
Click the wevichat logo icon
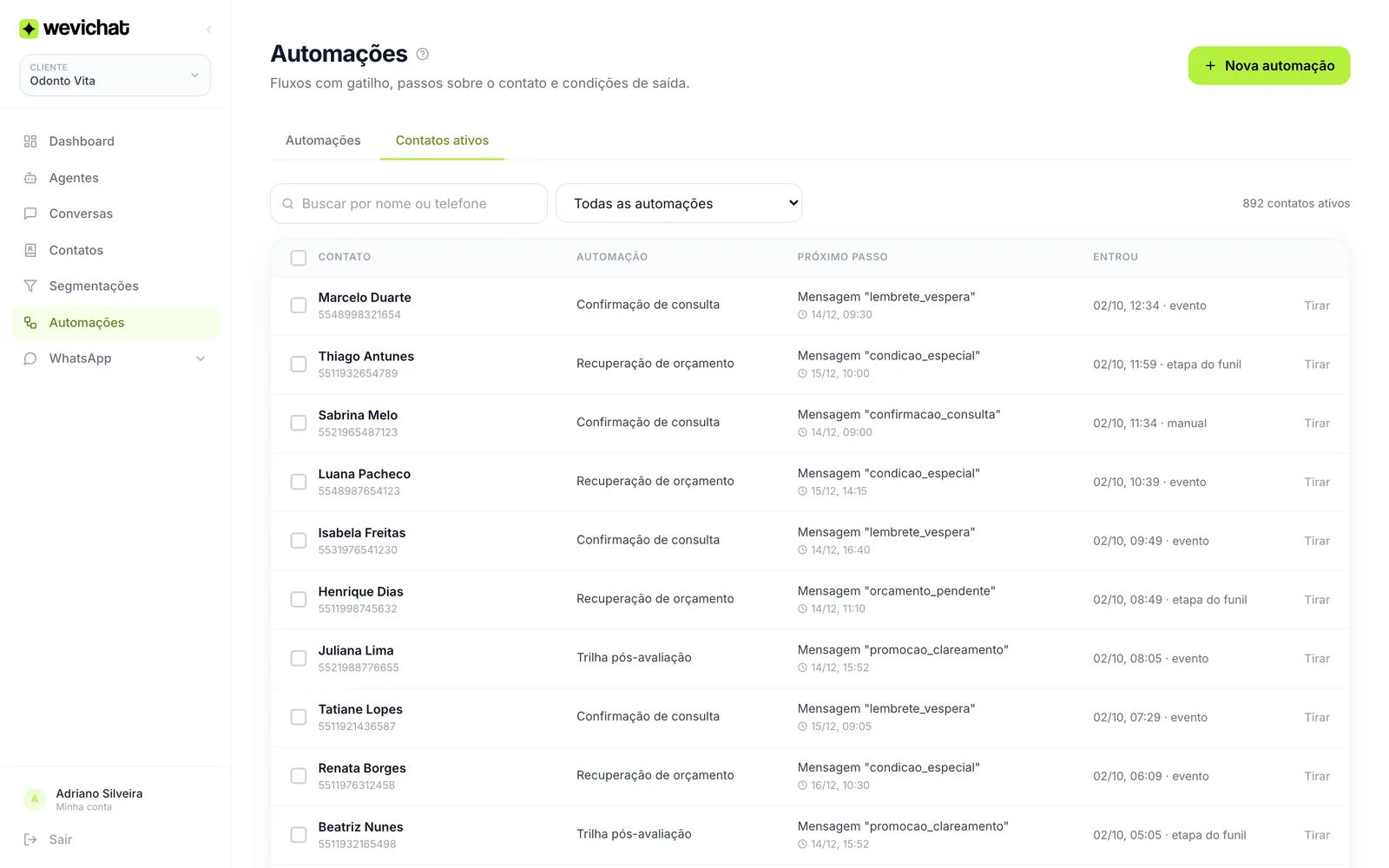click(29, 29)
